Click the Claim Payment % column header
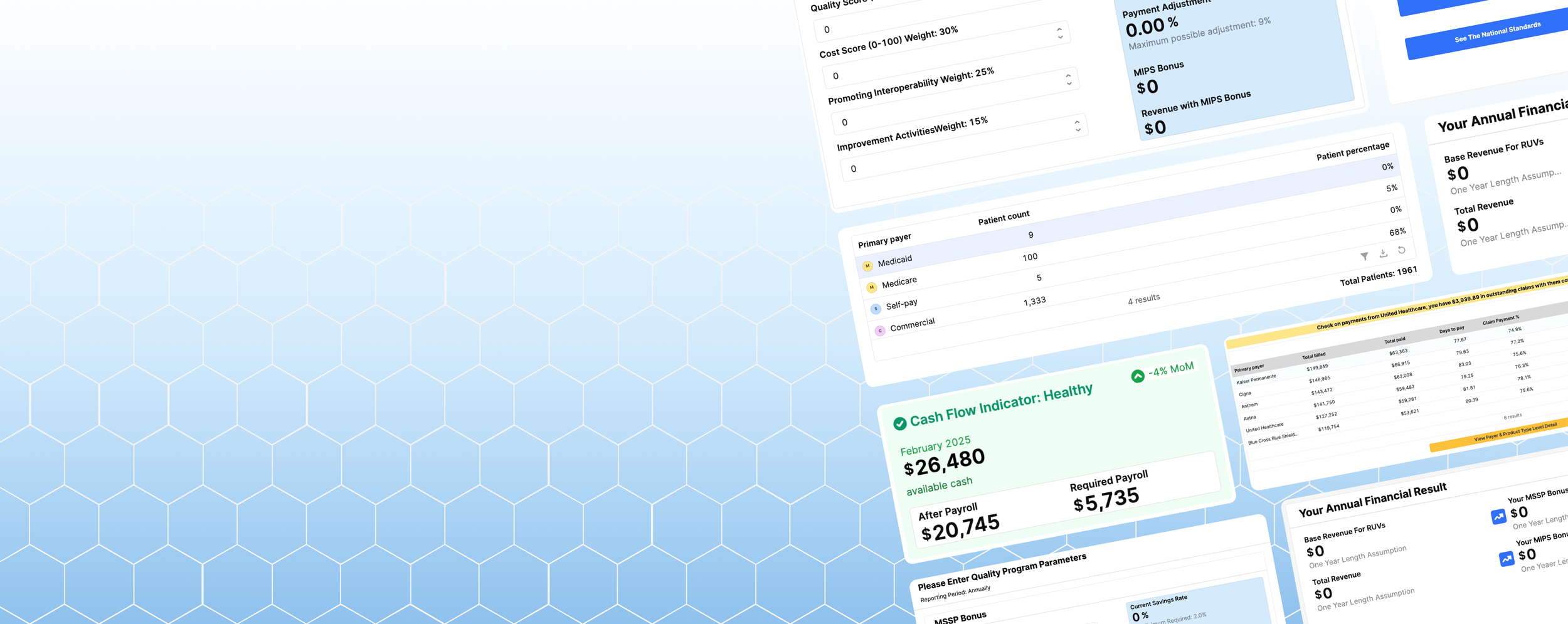1568x624 pixels. point(1501,321)
